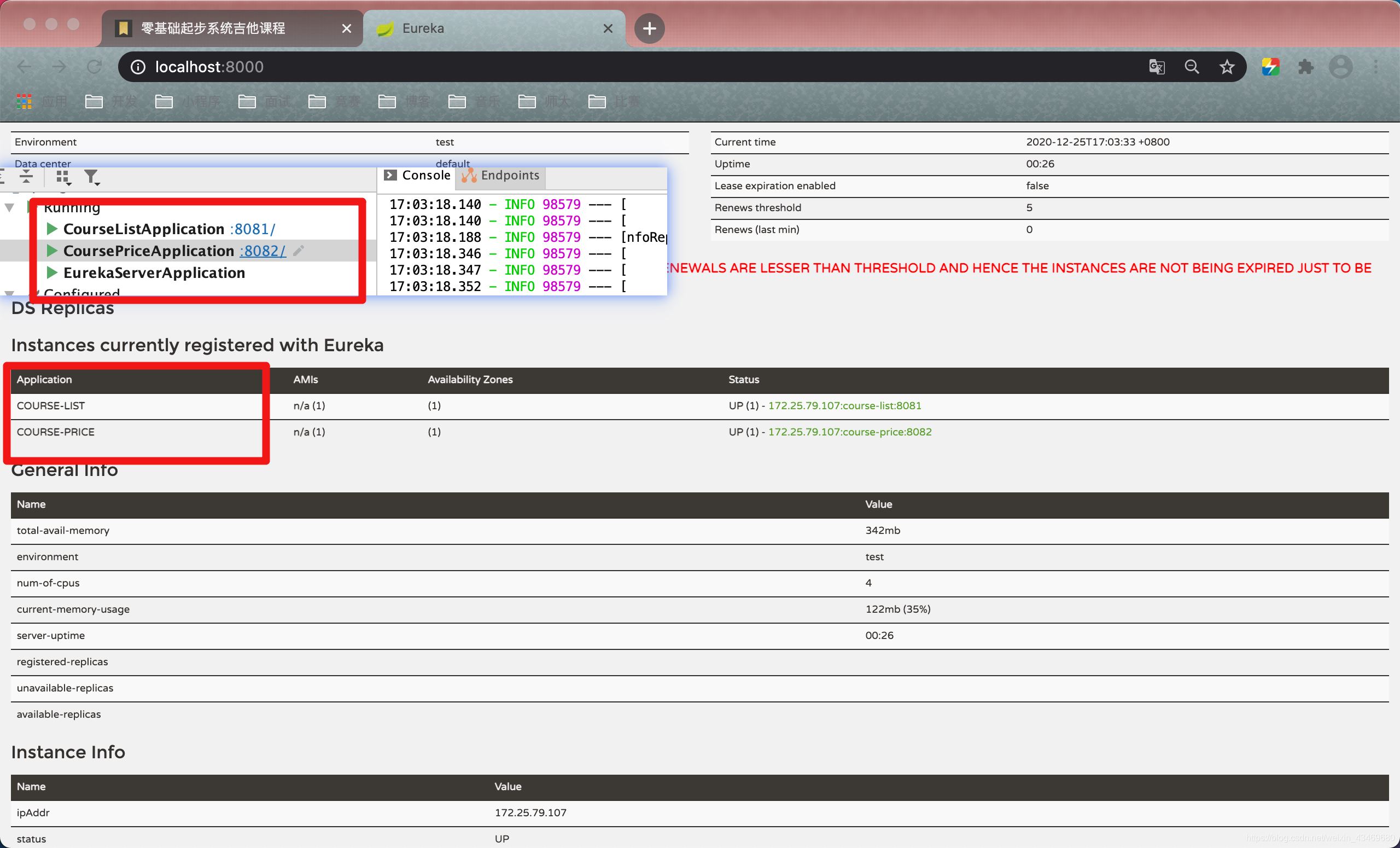Click the :8081/ link of CourseListApplication
Image resolution: width=1400 pixels, height=848 pixels.
coord(252,229)
